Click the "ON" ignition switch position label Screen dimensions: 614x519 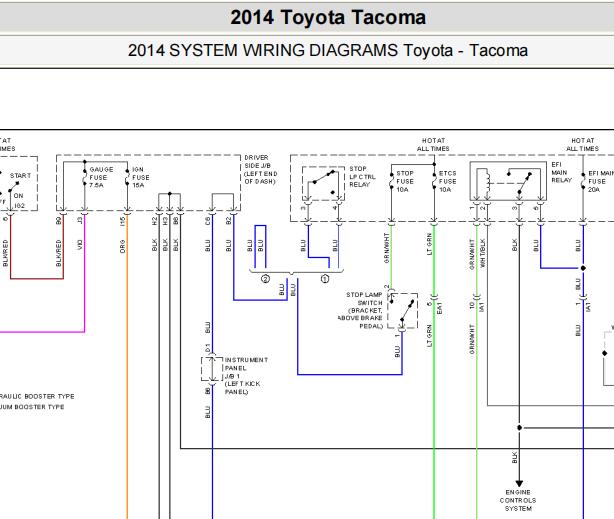[18, 195]
